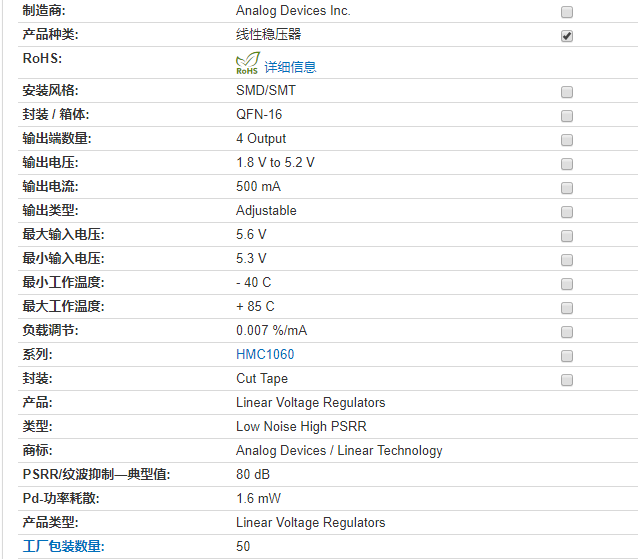
Task: Click the Low Noise High PSRR value
Action: (x=301, y=427)
